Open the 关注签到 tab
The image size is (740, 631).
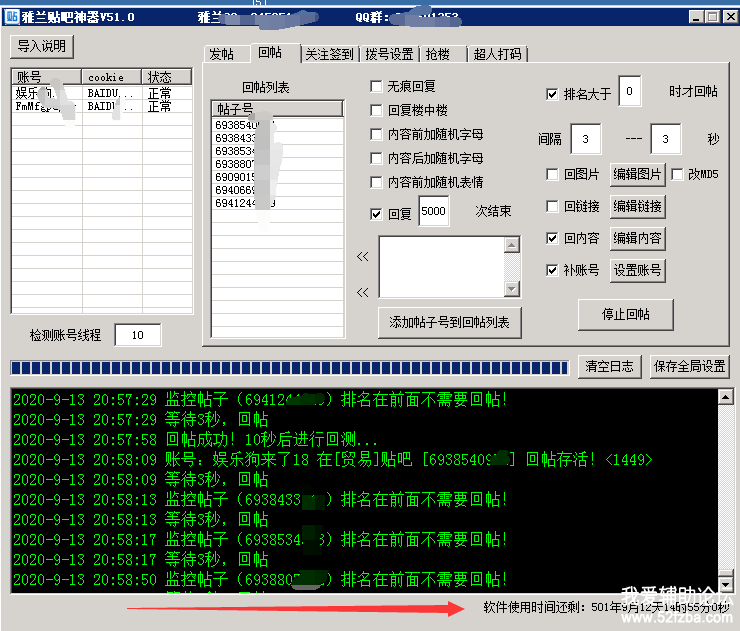pyautogui.click(x=329, y=54)
